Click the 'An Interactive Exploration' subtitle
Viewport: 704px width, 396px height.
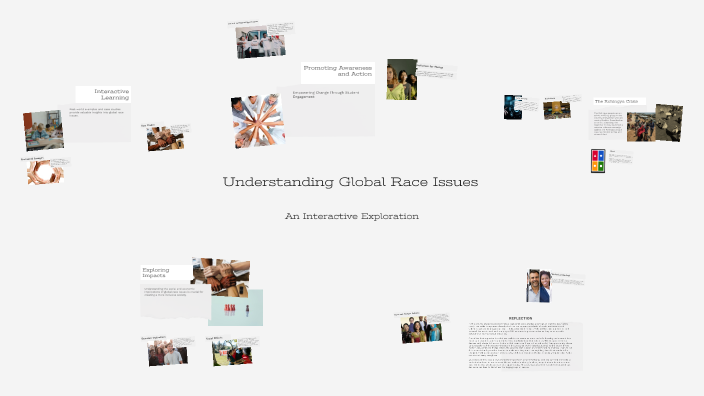(352, 216)
